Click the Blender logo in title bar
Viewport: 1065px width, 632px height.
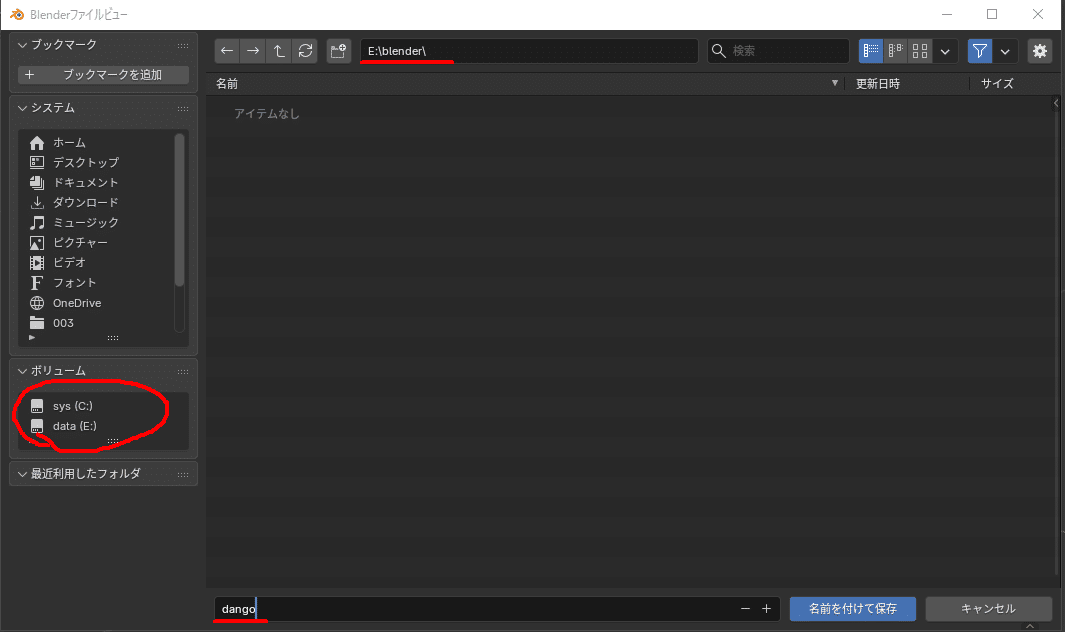(x=17, y=14)
